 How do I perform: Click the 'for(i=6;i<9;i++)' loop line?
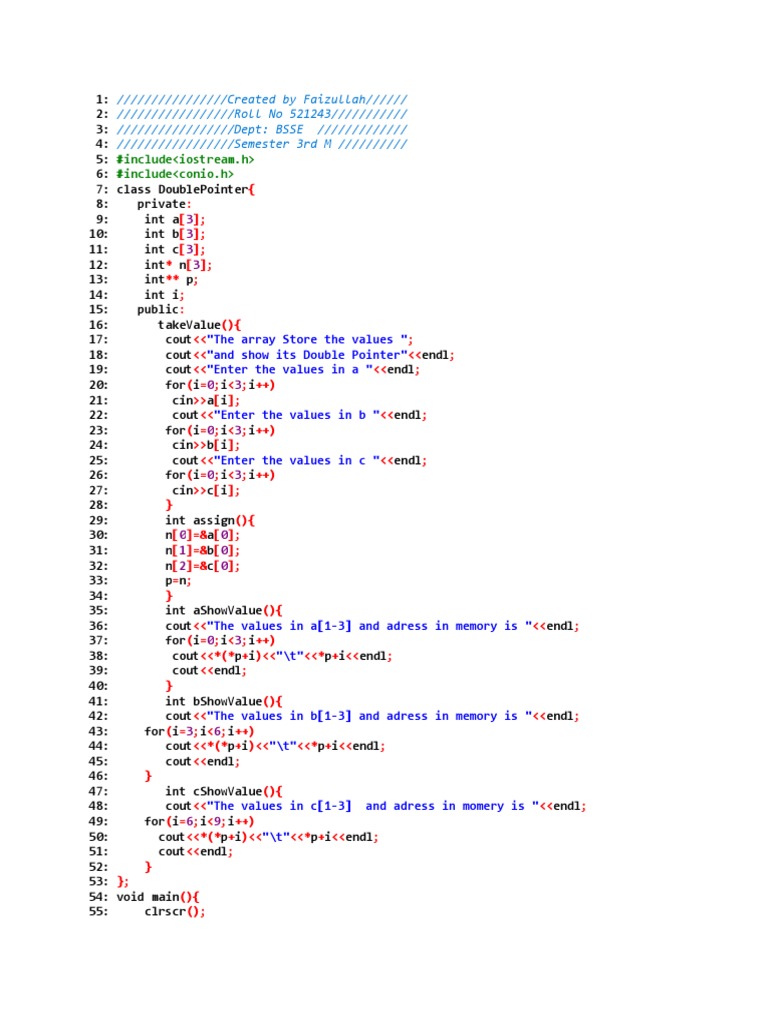pyautogui.click(x=199, y=822)
